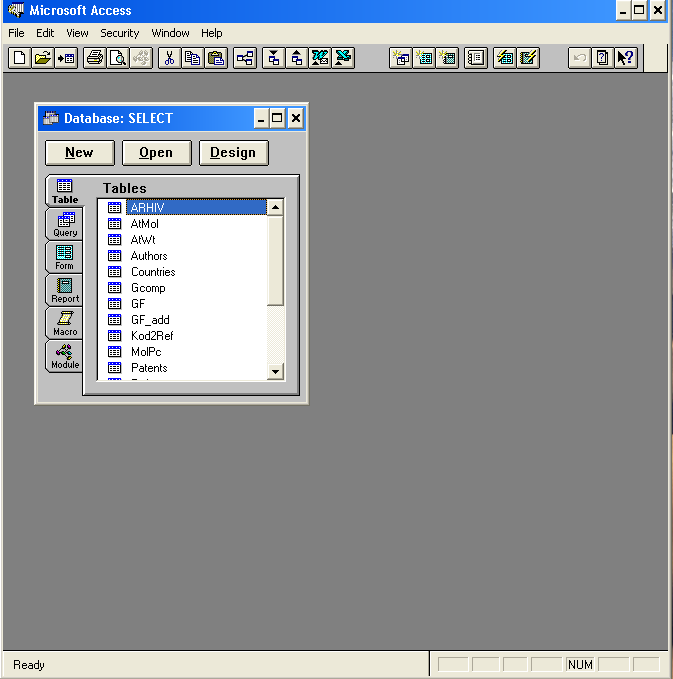Click the Open Database folder icon
This screenshot has width=673, height=679.
(43, 58)
